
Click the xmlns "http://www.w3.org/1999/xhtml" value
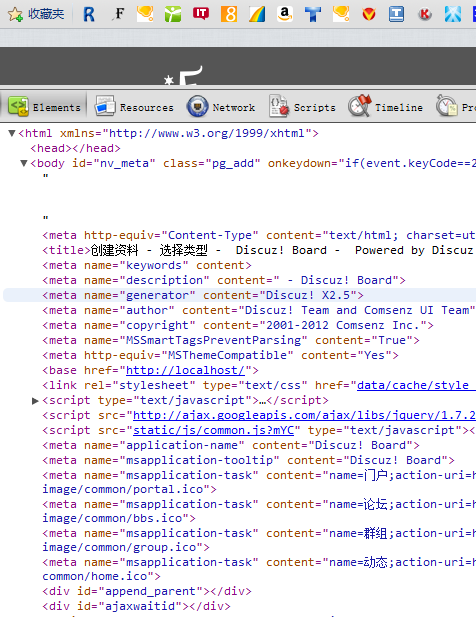pos(207,133)
